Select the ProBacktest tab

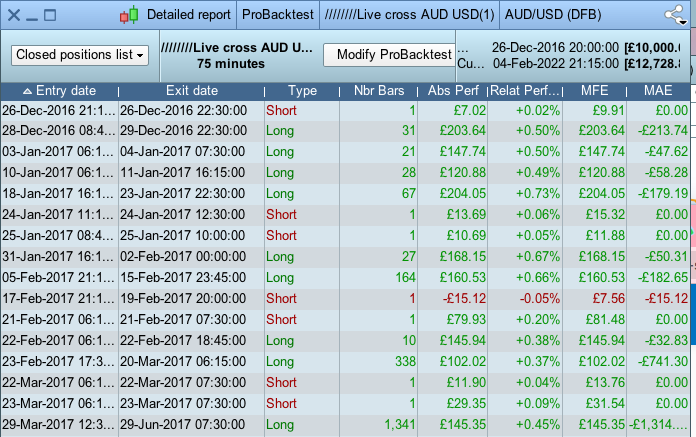point(280,15)
